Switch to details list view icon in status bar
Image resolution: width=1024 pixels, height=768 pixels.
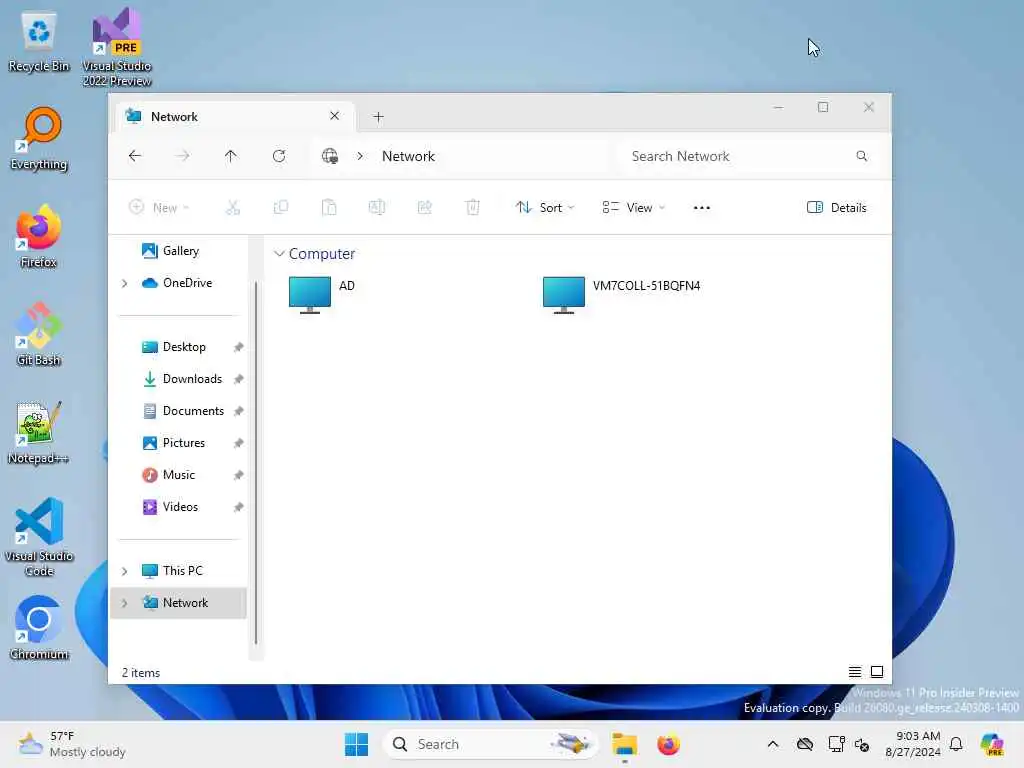tap(854, 672)
